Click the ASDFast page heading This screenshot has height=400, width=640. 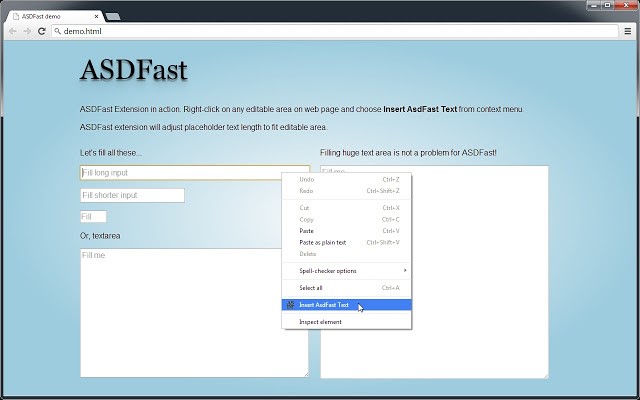point(133,69)
